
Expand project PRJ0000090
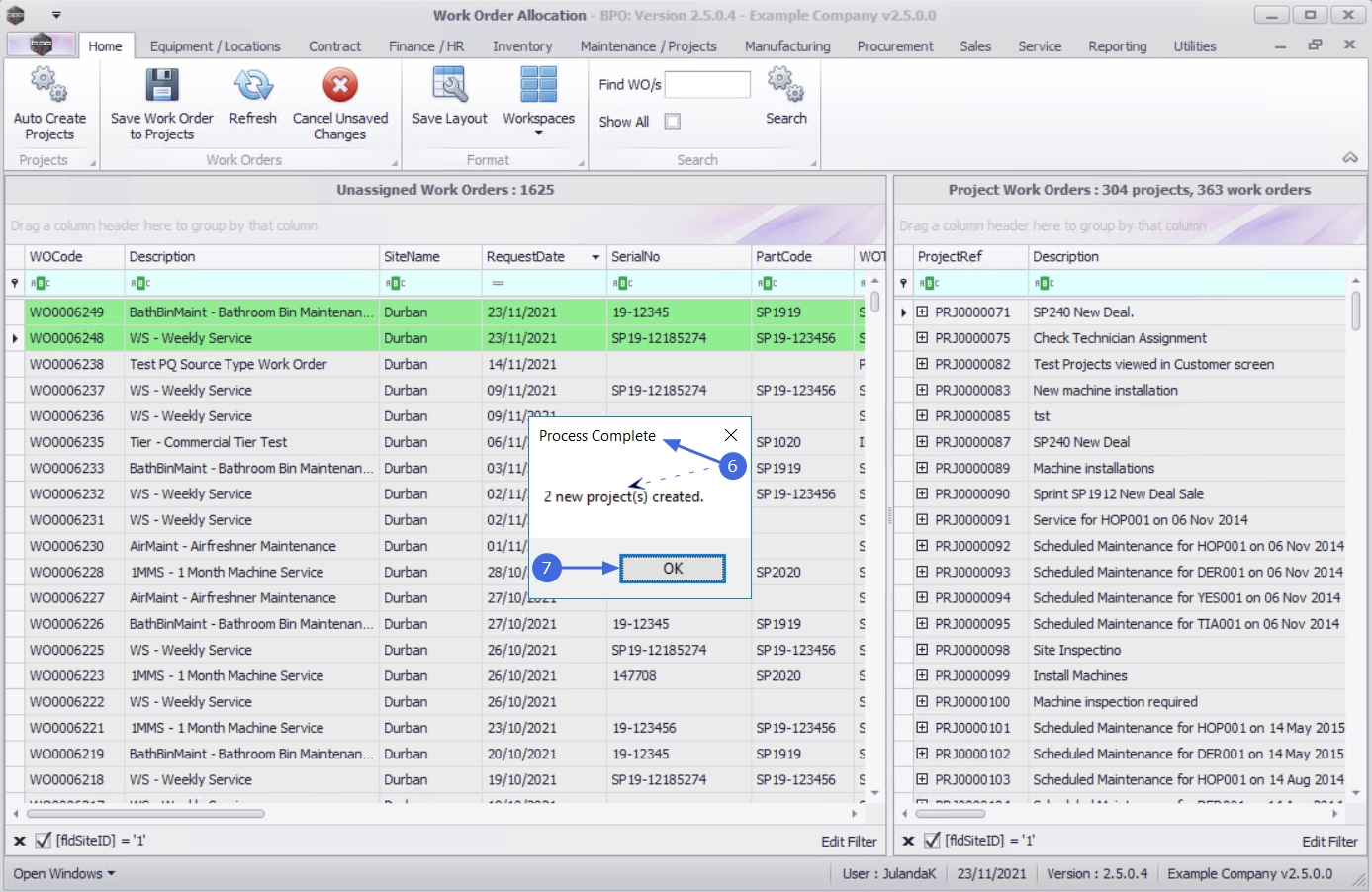pyautogui.click(x=922, y=493)
